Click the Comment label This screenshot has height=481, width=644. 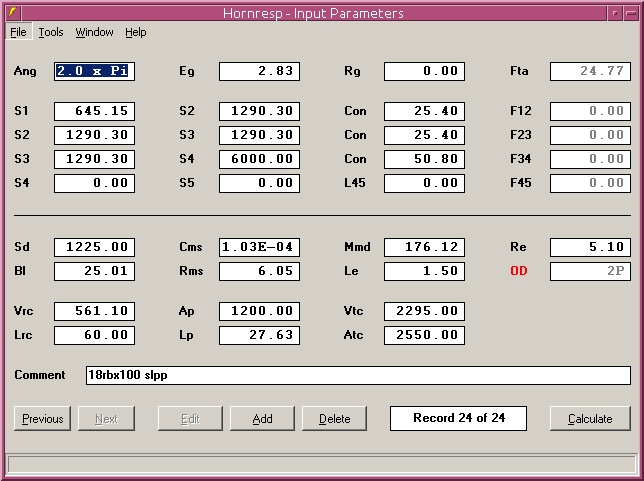coord(40,375)
